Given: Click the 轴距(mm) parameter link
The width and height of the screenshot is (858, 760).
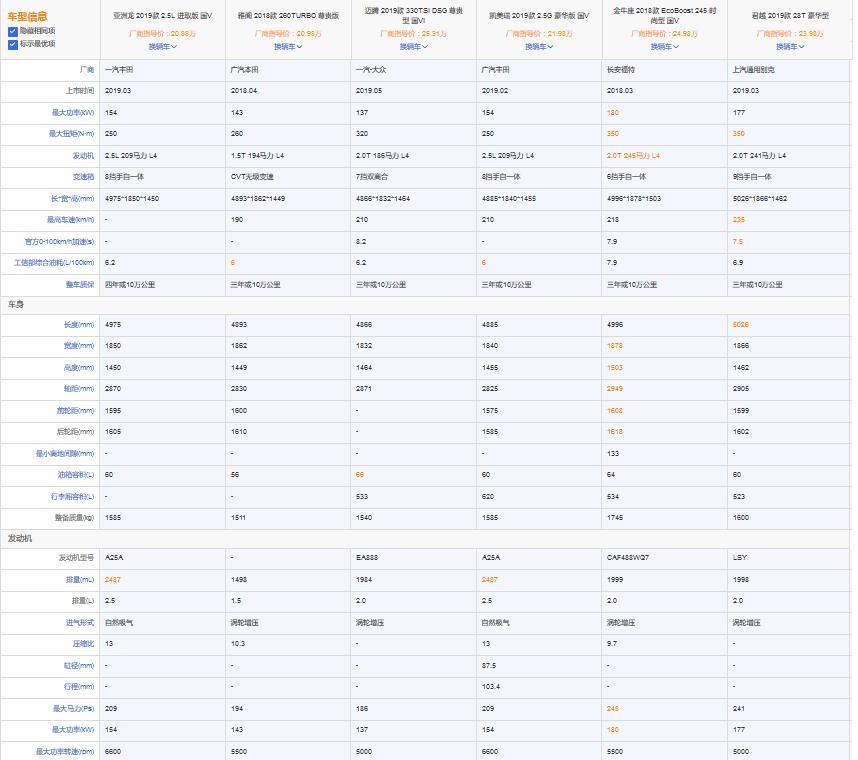Looking at the screenshot, I should (x=79, y=389).
